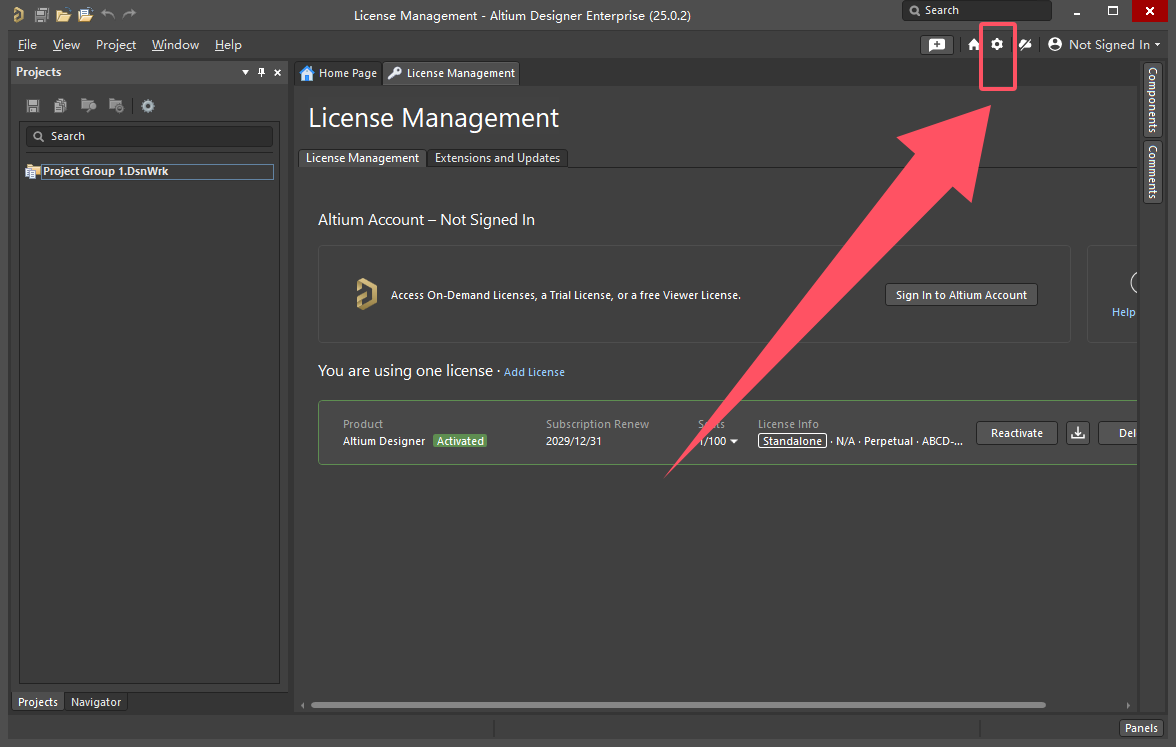
Task: Click the notifications icon beside the top gear
Action: [1025, 45]
